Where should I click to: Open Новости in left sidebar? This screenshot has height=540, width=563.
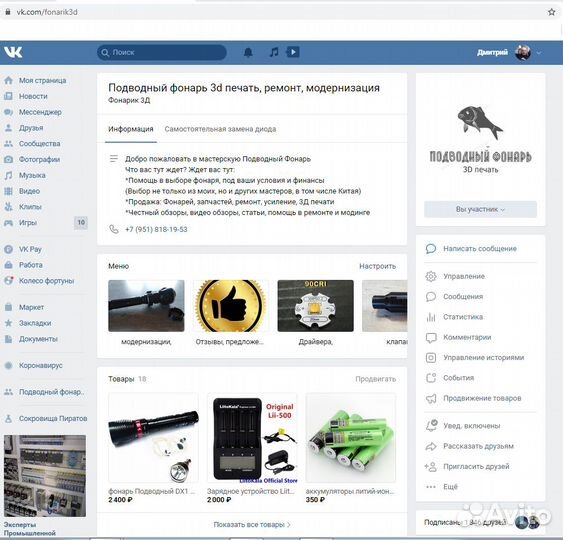click(x=26, y=96)
